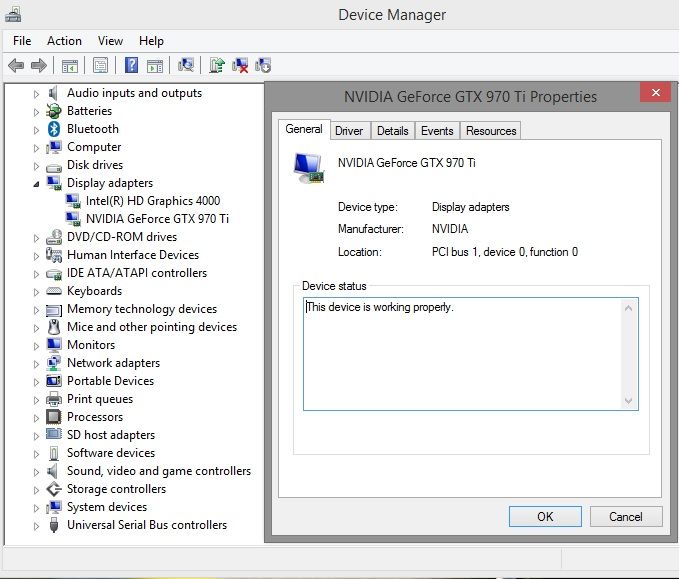
Task: Collapse the Display adapters node
Action: tap(36, 184)
